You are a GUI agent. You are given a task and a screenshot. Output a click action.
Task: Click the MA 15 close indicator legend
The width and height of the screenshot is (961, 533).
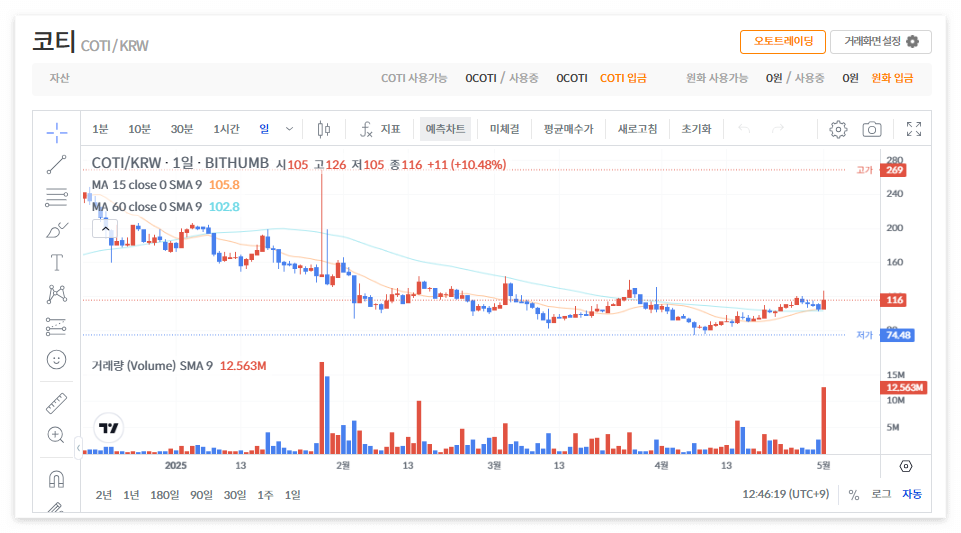146,184
